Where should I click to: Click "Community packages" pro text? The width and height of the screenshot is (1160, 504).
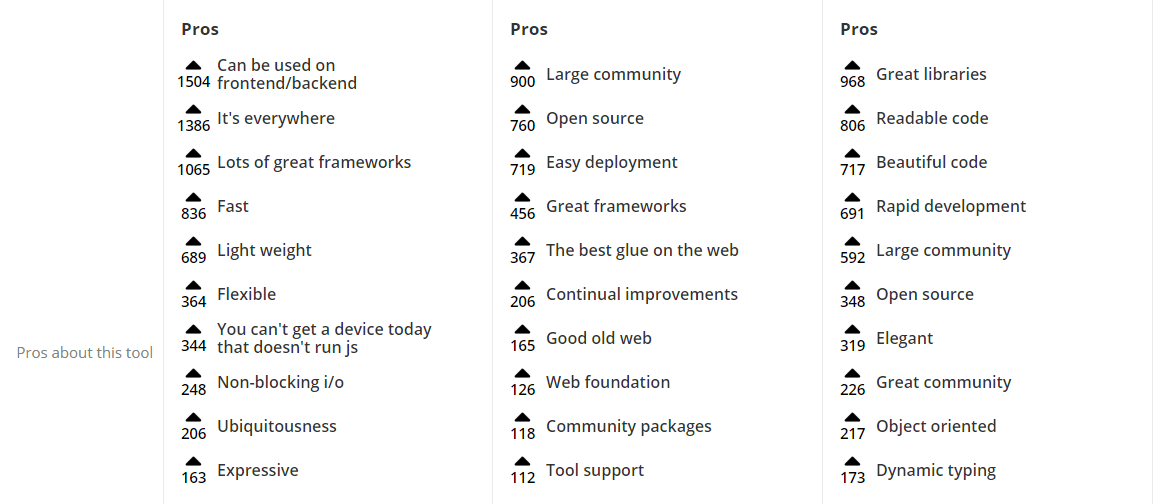click(x=629, y=426)
